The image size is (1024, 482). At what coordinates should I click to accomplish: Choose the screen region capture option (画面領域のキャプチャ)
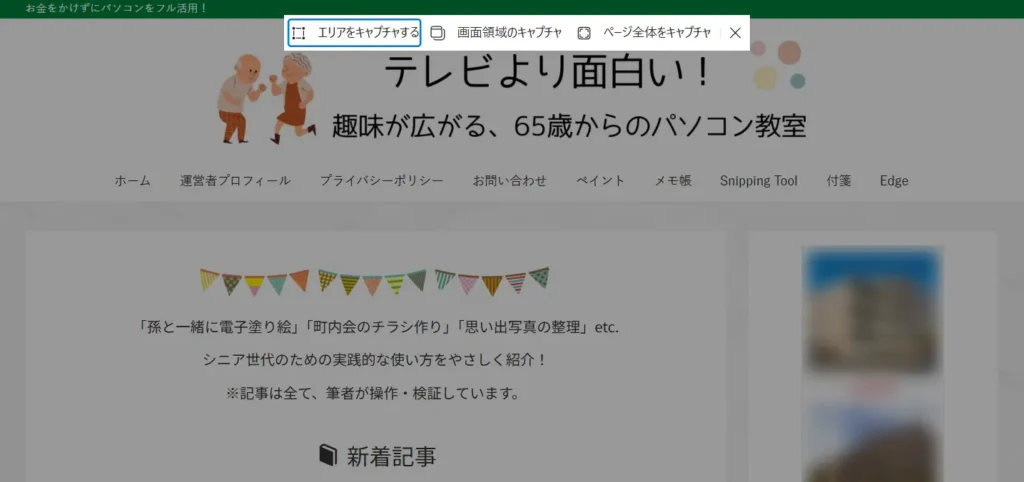(x=497, y=32)
